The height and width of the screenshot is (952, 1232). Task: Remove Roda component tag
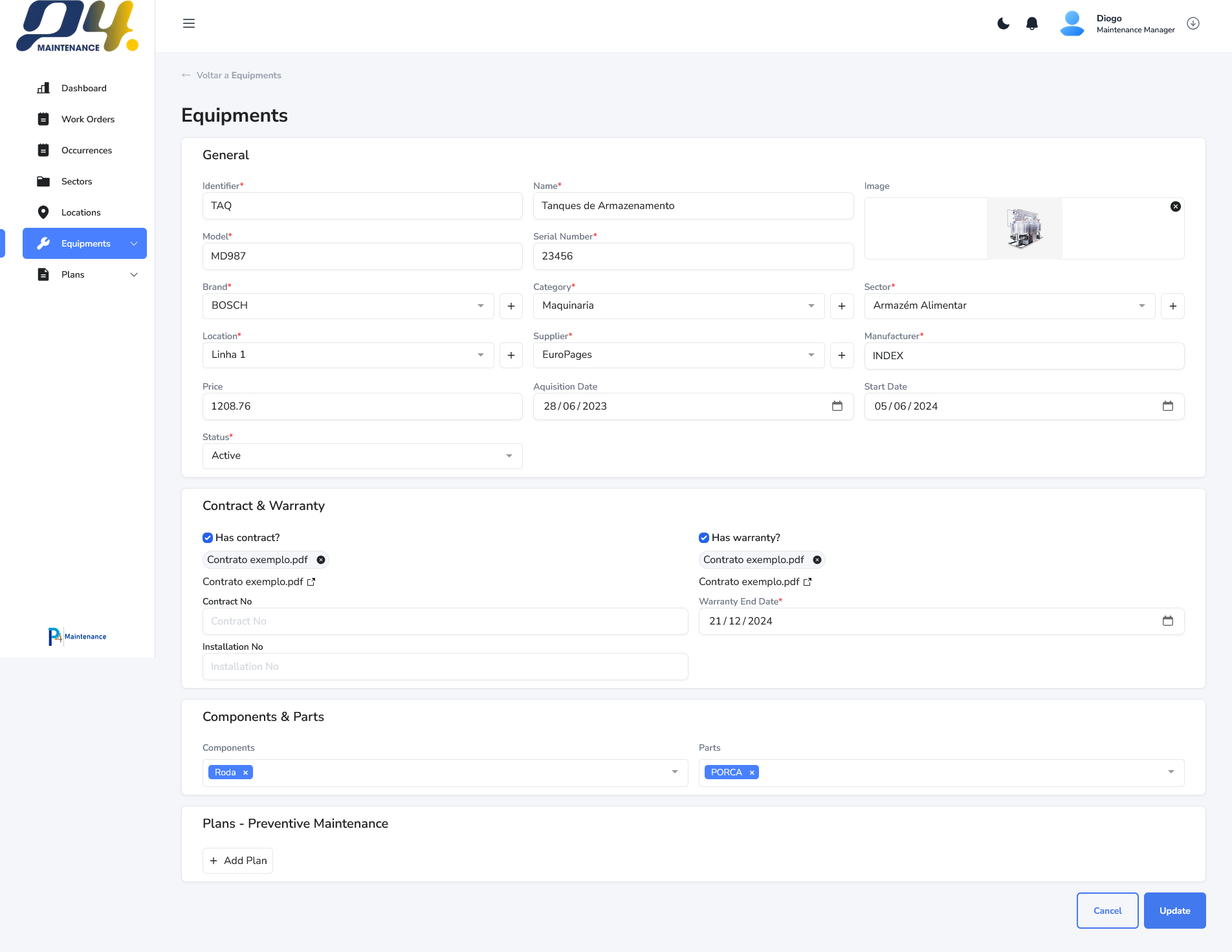(245, 773)
